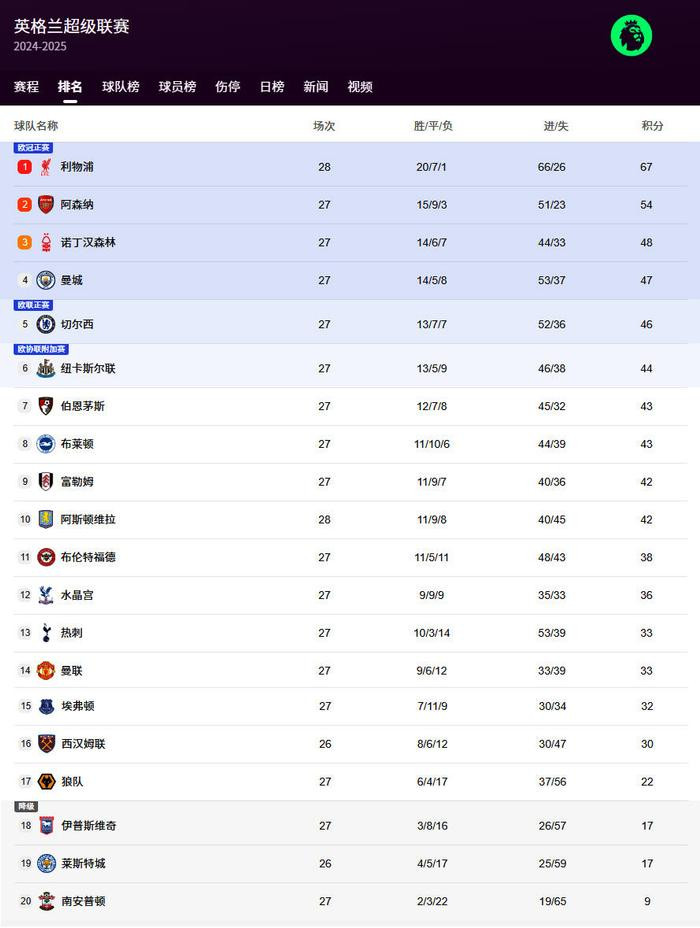Open the 阿斯顿维拉 team link
The height and width of the screenshot is (928, 700).
point(88,520)
